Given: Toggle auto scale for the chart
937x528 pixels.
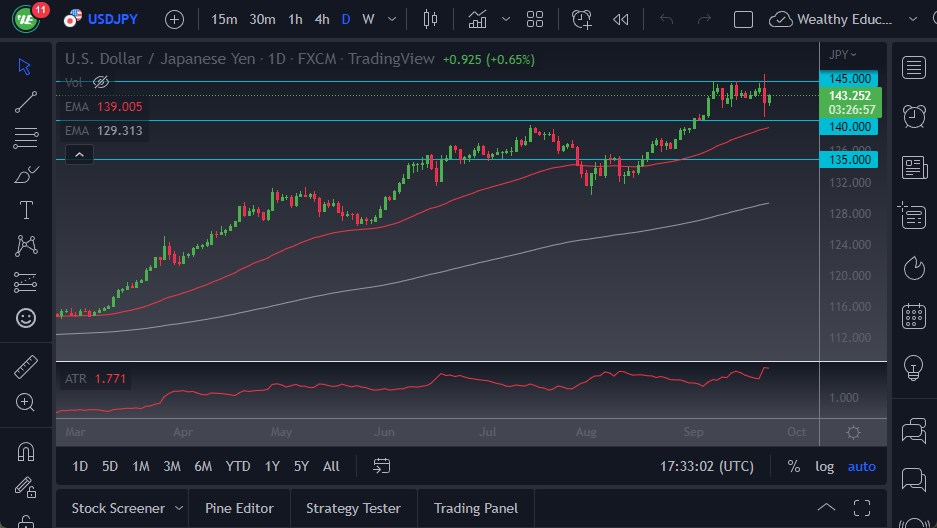Looking at the screenshot, I should 861,466.
